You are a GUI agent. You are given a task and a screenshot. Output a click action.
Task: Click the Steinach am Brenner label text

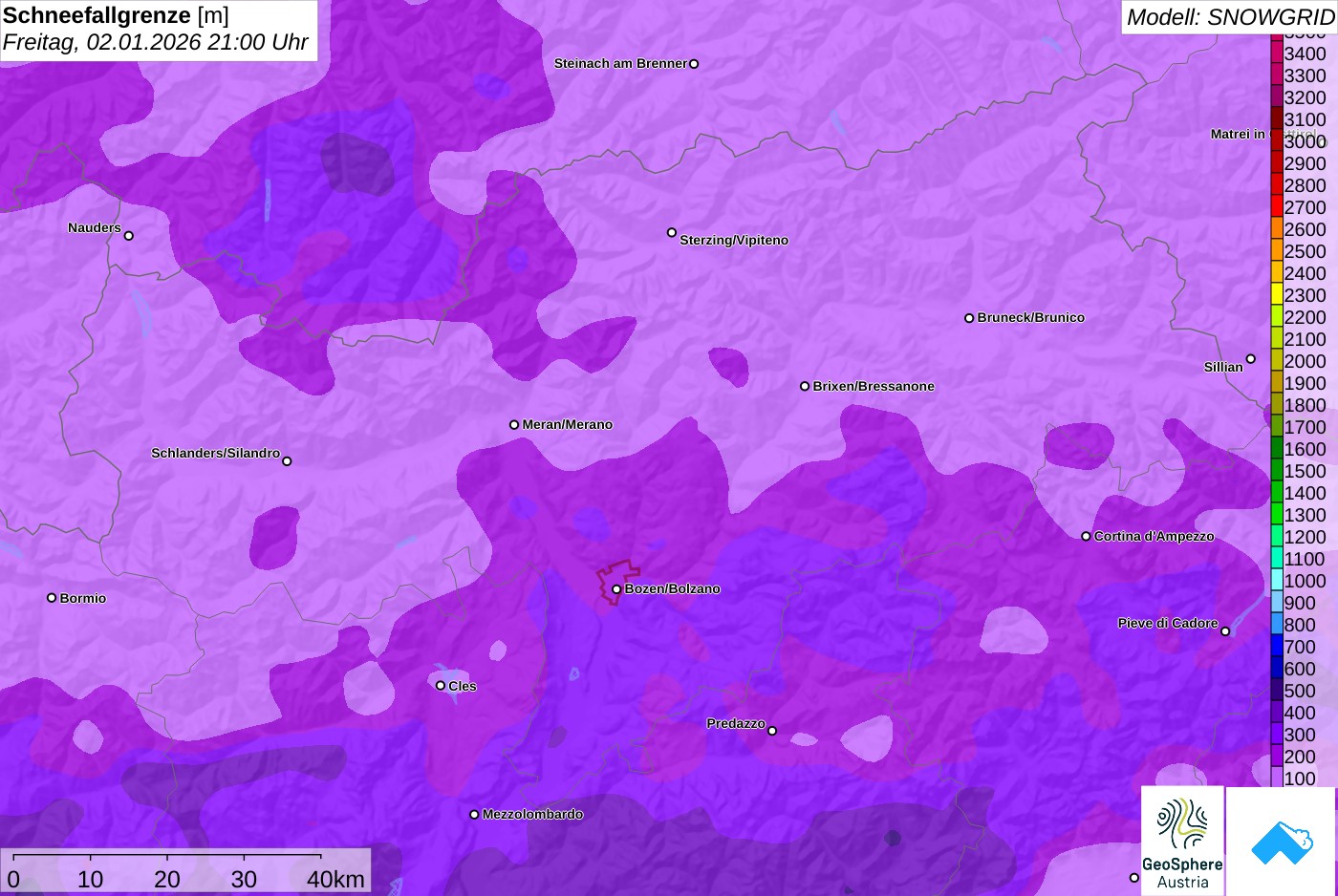tap(620, 63)
